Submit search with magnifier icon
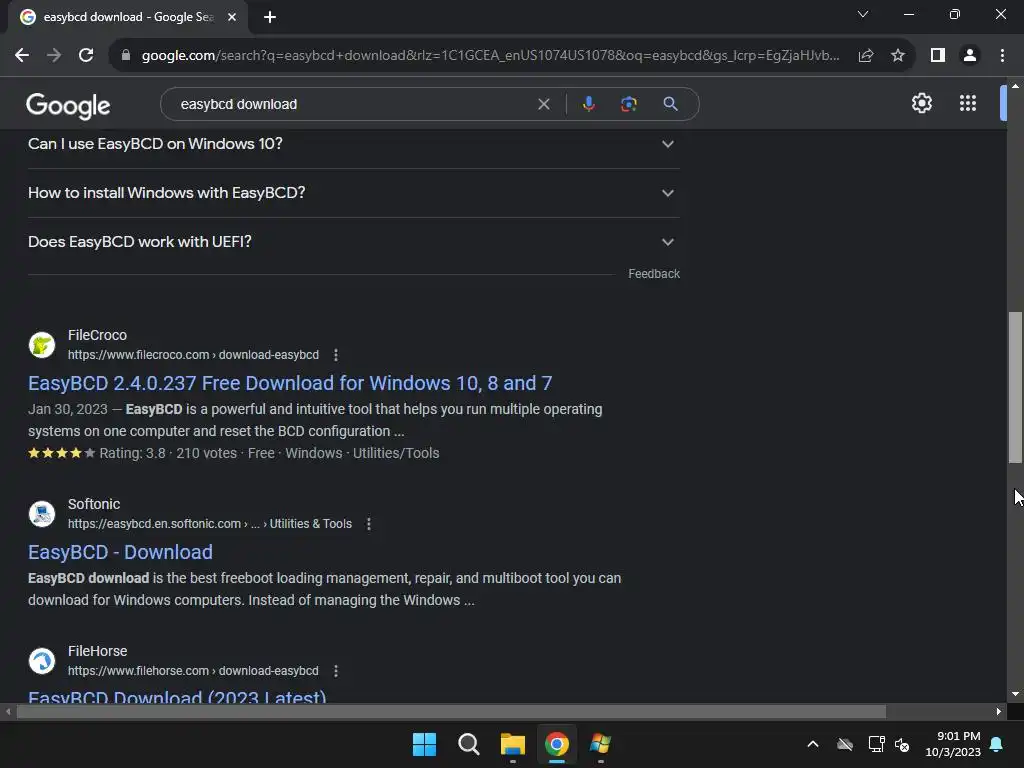Viewport: 1024px width, 768px height. 670,104
